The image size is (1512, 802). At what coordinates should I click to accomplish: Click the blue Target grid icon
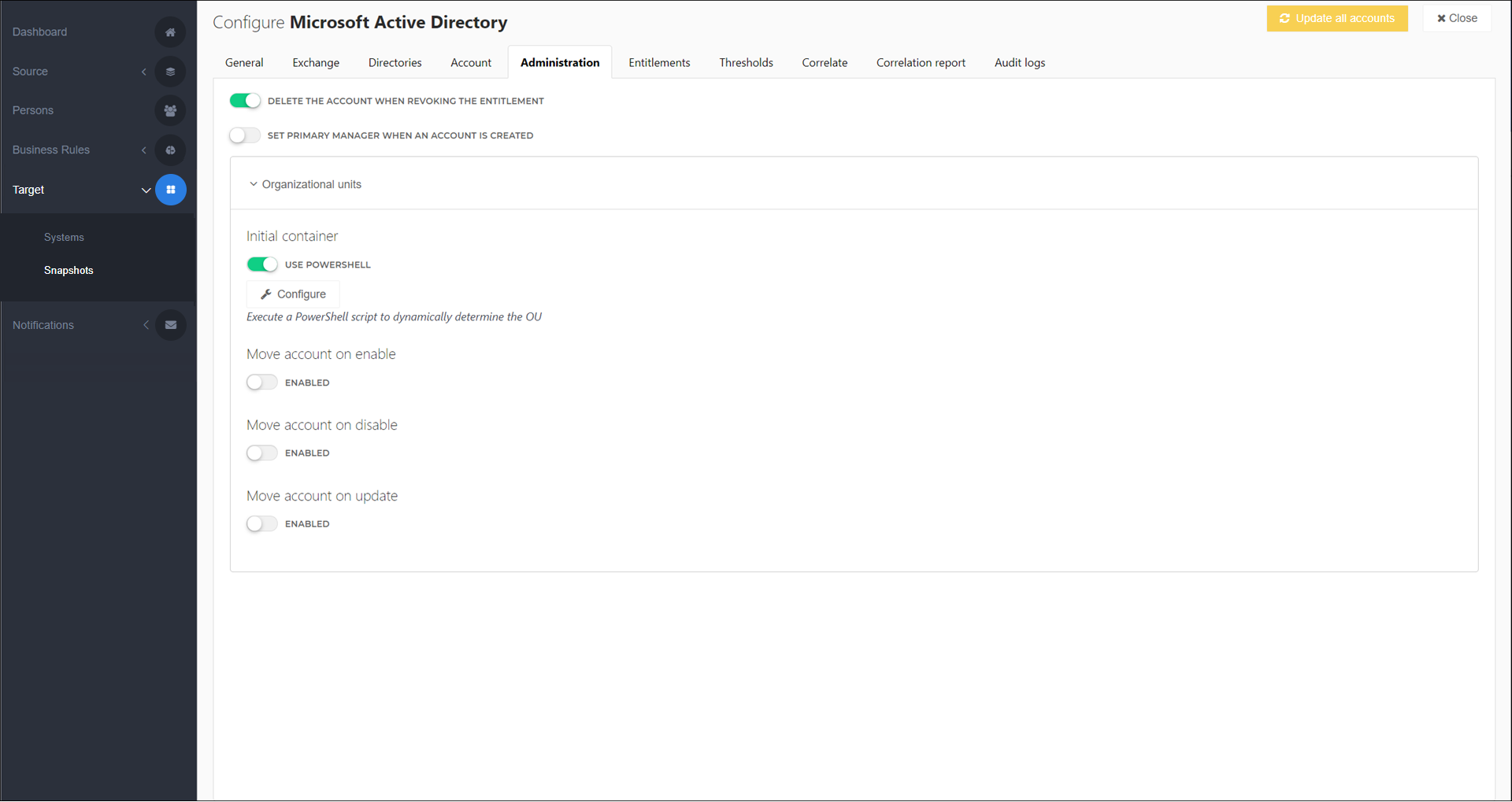(170, 190)
